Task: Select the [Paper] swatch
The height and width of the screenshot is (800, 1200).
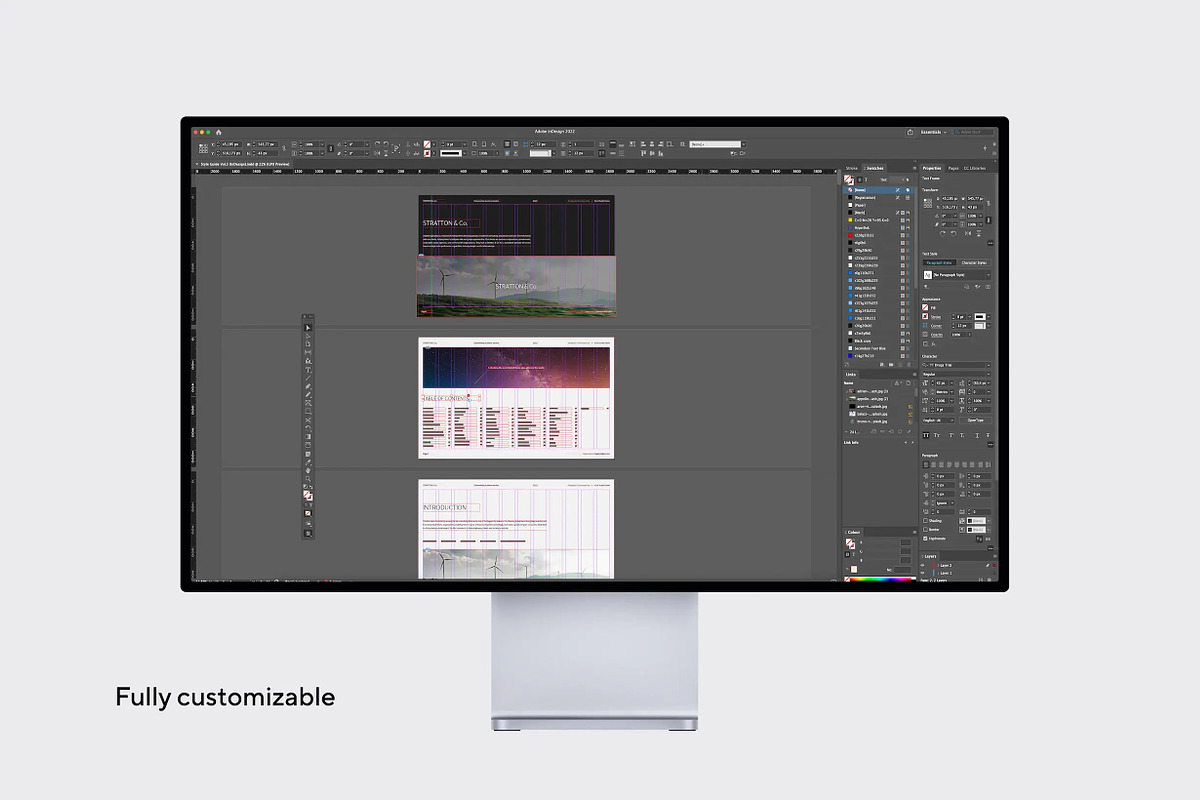Action: [x=877, y=205]
